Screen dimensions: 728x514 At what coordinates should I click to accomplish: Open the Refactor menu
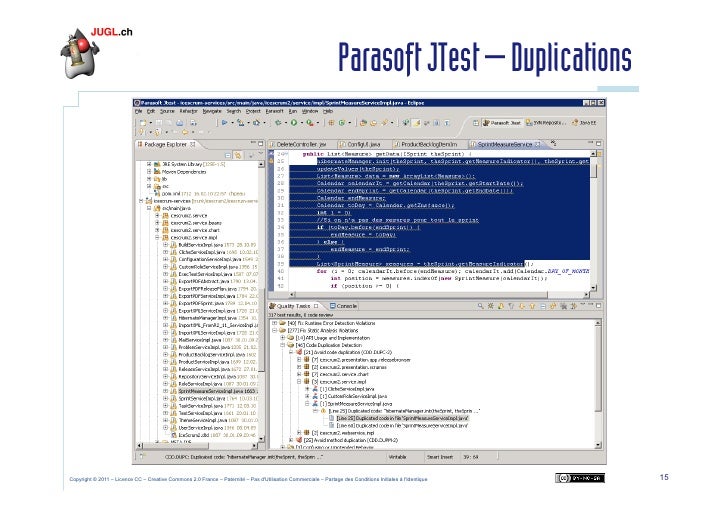[188, 111]
